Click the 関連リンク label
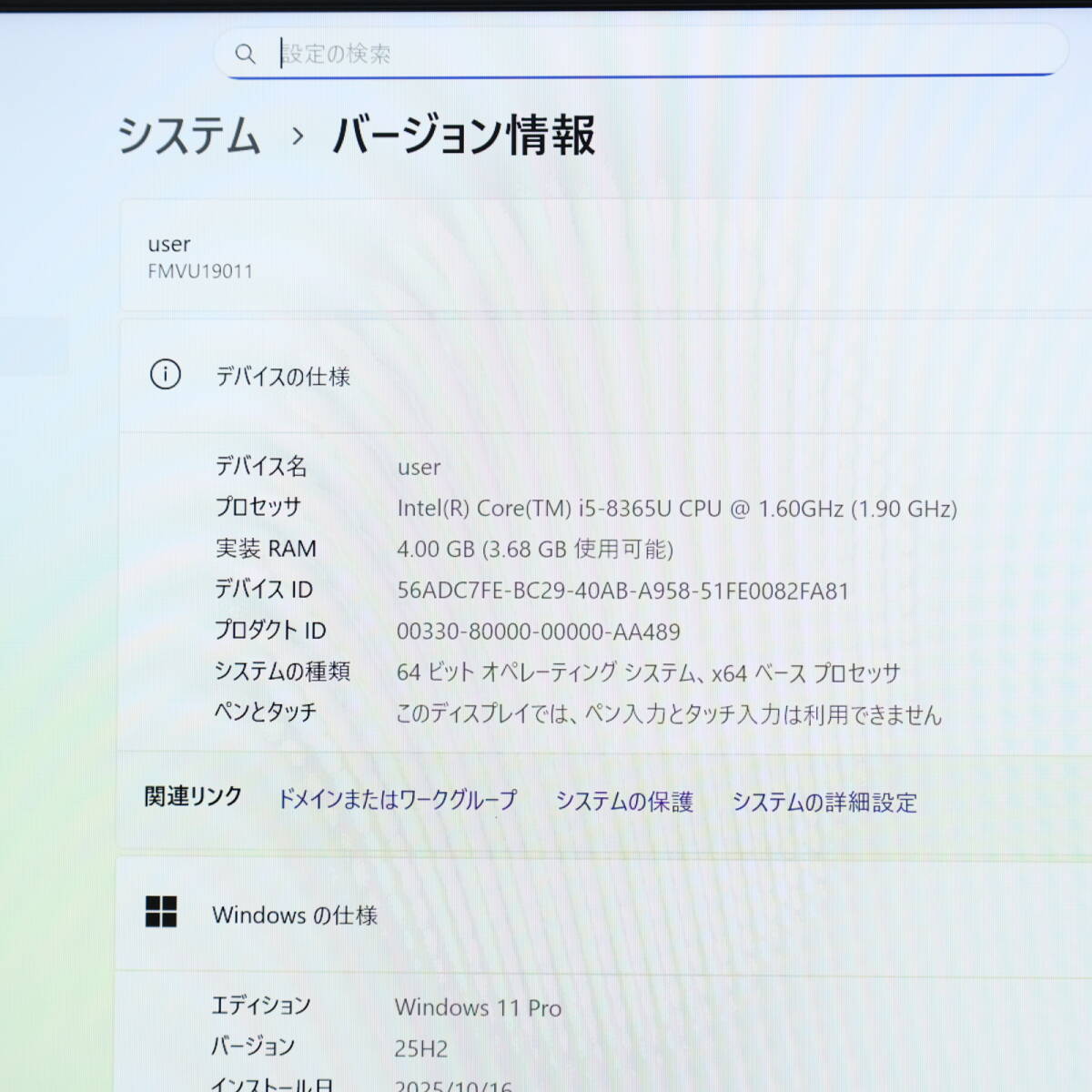The image size is (1092, 1092). 193,797
